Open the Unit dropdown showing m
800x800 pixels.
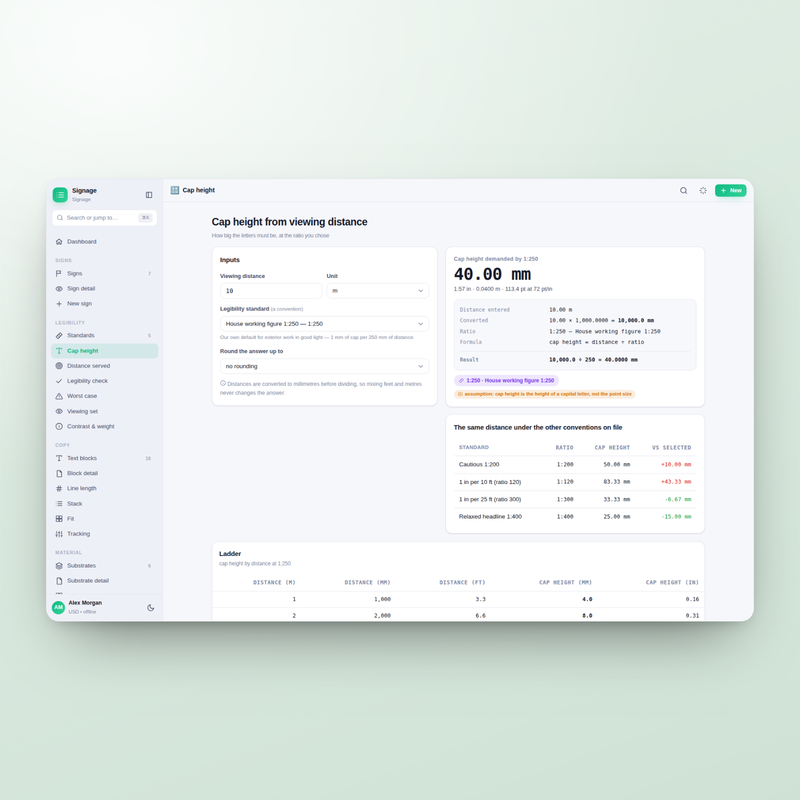(x=378, y=291)
